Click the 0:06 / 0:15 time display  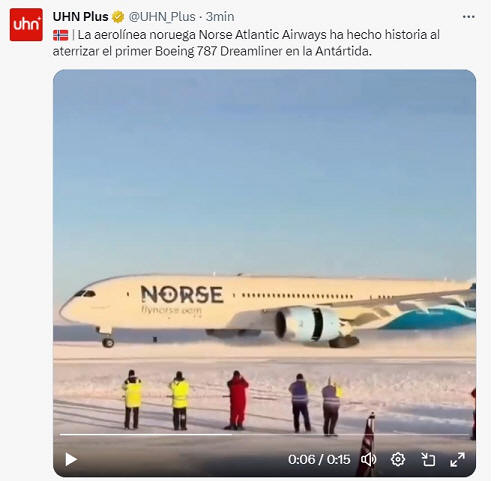tap(319, 459)
